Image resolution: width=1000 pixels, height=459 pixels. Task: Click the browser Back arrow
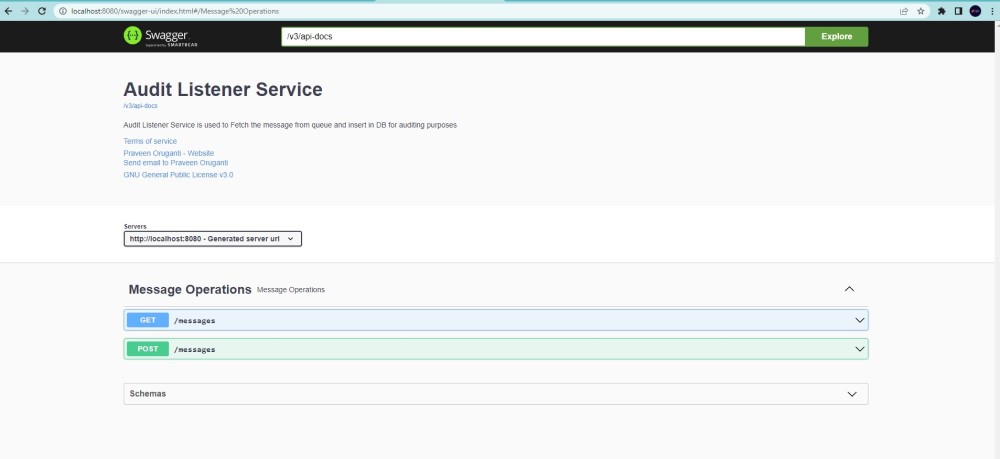coord(8,11)
